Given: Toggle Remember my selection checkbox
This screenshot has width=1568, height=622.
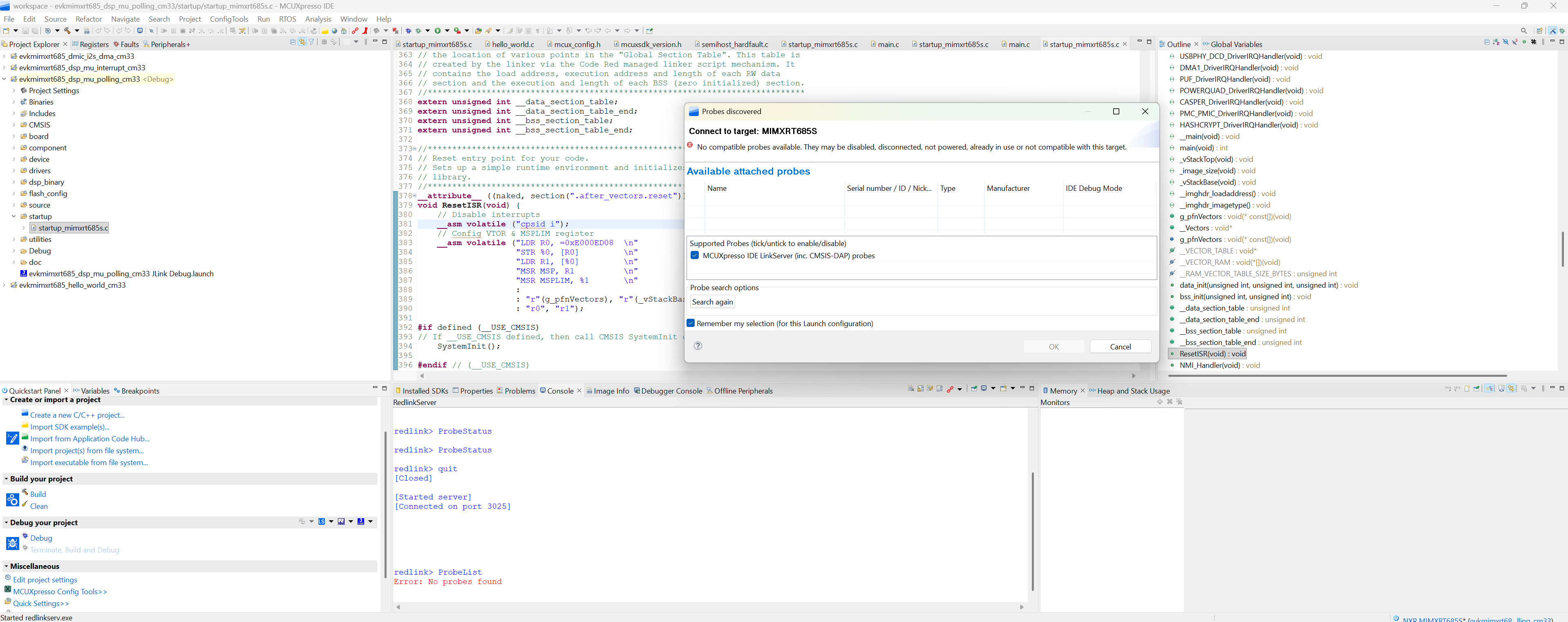Looking at the screenshot, I should point(691,323).
